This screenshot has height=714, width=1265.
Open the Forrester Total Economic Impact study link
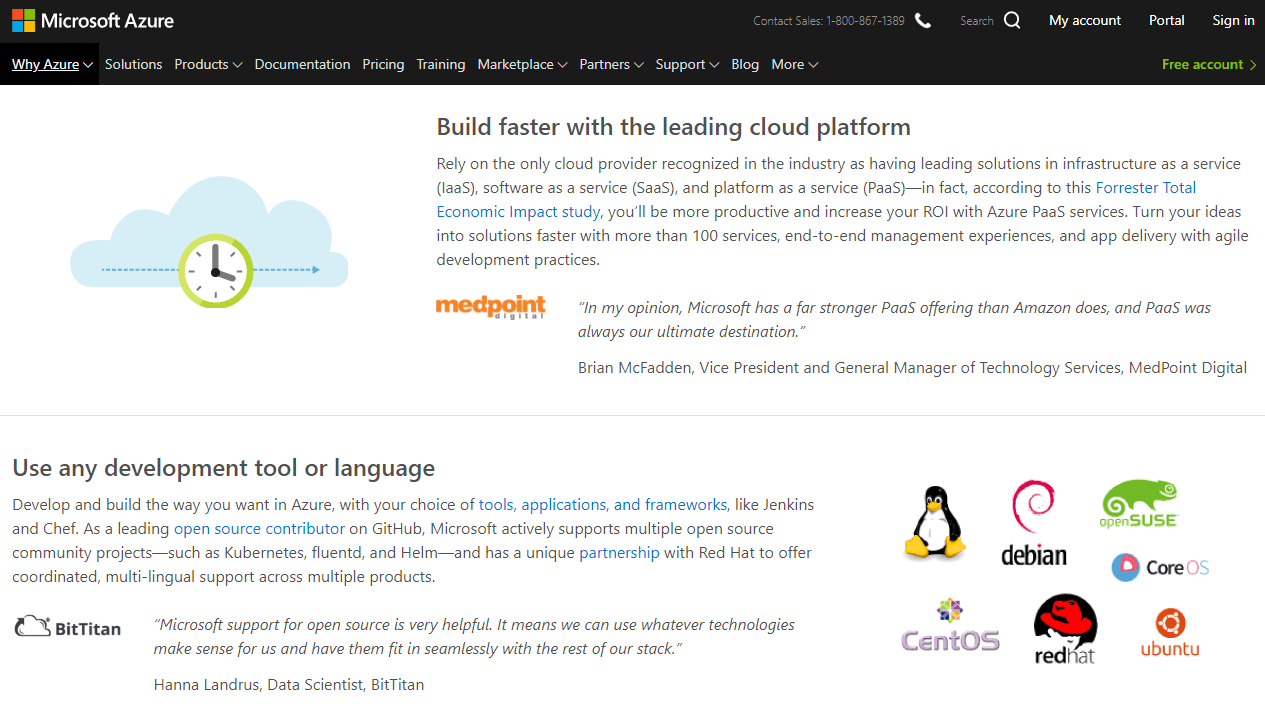[x=816, y=200]
